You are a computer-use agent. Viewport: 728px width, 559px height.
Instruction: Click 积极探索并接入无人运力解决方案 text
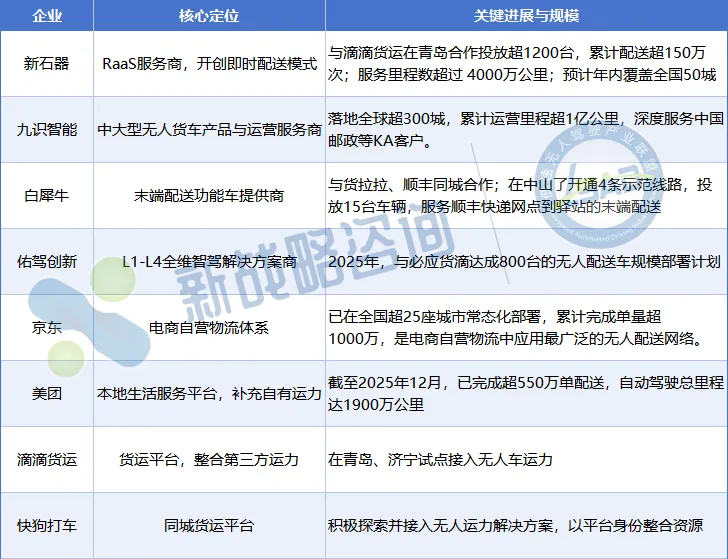click(515, 526)
